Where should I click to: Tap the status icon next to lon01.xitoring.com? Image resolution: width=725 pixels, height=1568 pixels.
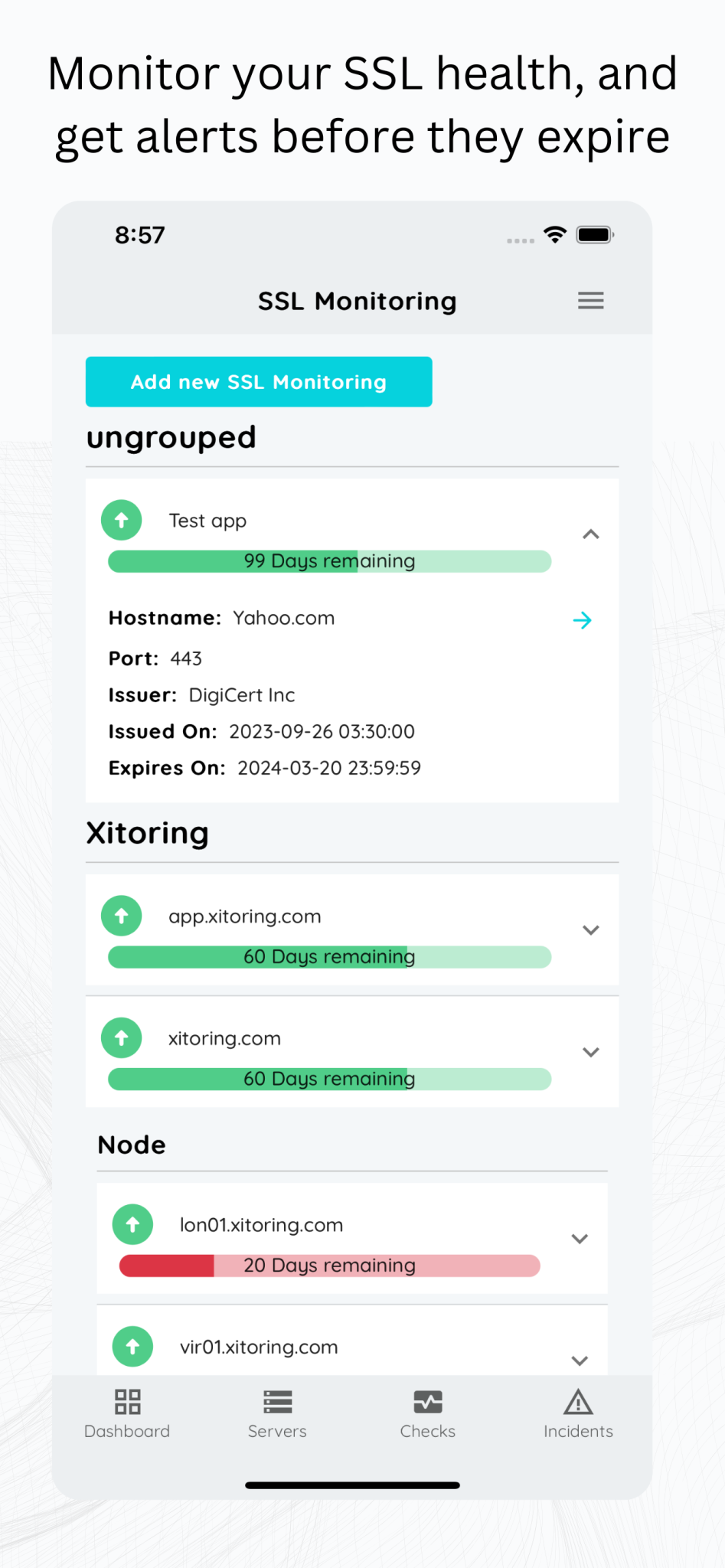[132, 1224]
